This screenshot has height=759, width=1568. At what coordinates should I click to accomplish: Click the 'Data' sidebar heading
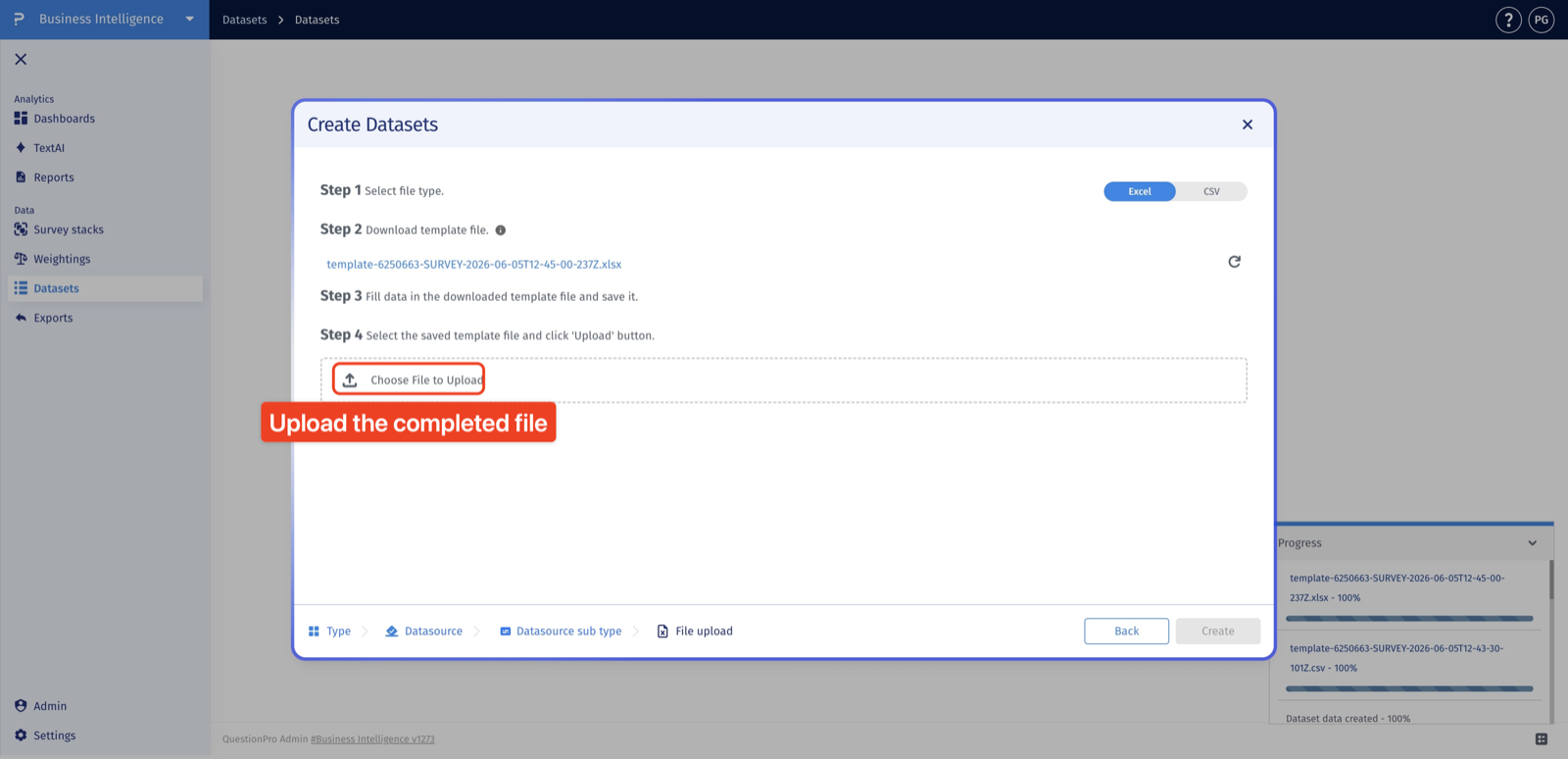[24, 210]
